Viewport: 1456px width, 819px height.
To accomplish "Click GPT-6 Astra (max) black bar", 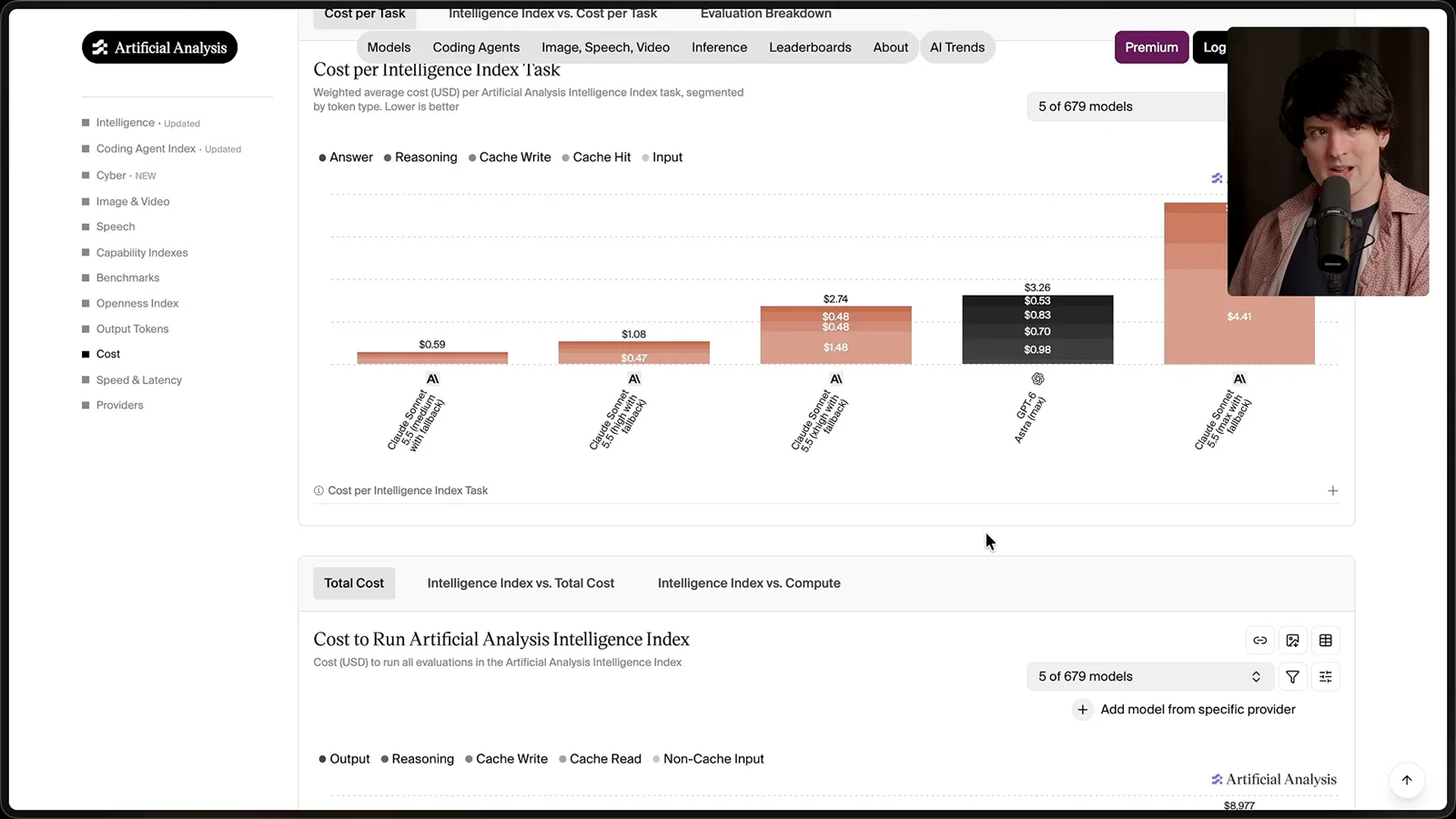I will [x=1037, y=329].
